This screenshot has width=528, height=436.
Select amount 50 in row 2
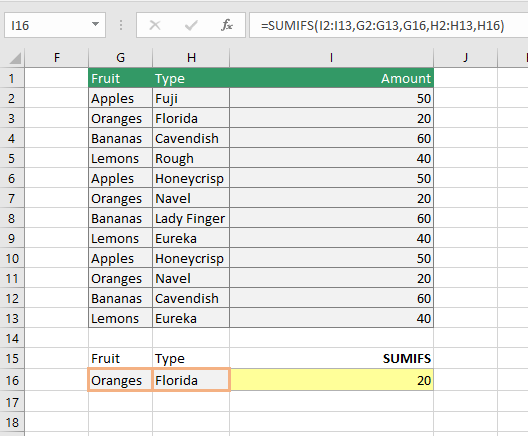pyautogui.click(x=331, y=98)
